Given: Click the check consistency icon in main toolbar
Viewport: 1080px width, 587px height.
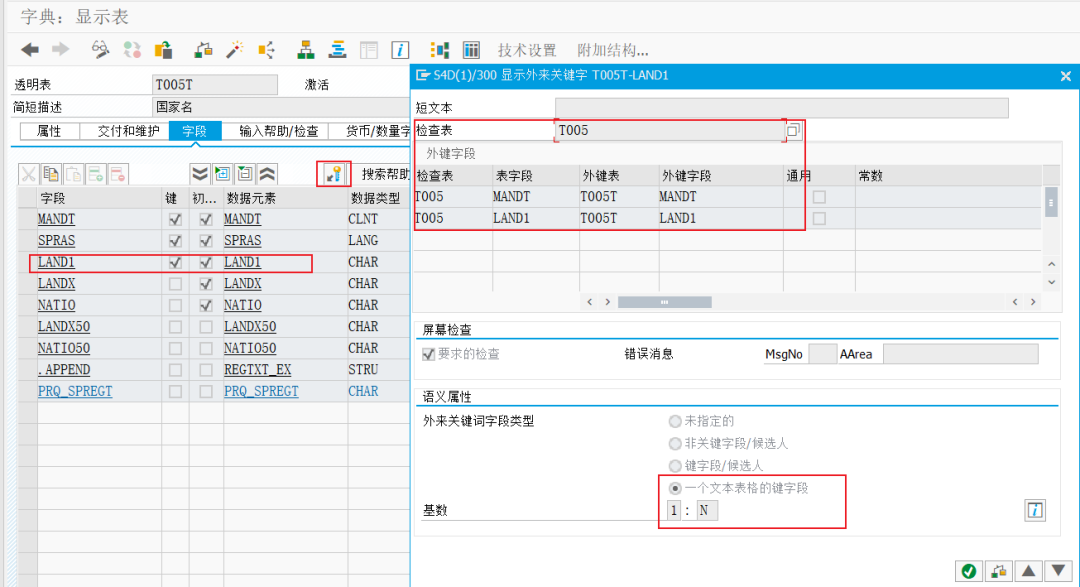Looking at the screenshot, I should (x=202, y=50).
